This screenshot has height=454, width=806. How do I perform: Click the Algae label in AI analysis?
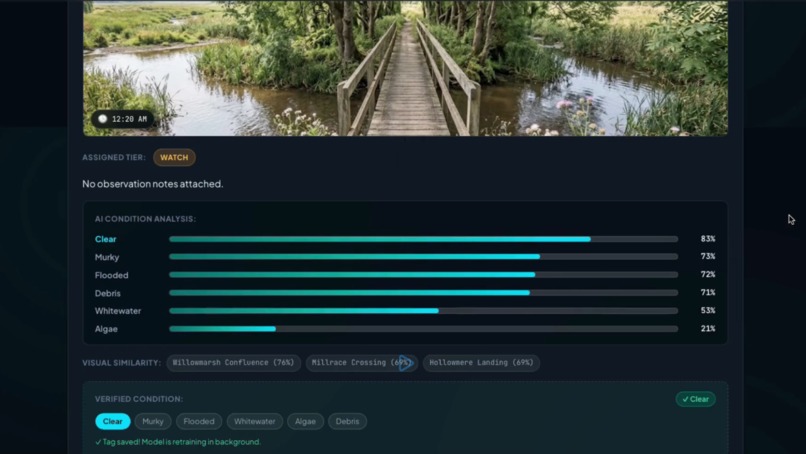[106, 329]
